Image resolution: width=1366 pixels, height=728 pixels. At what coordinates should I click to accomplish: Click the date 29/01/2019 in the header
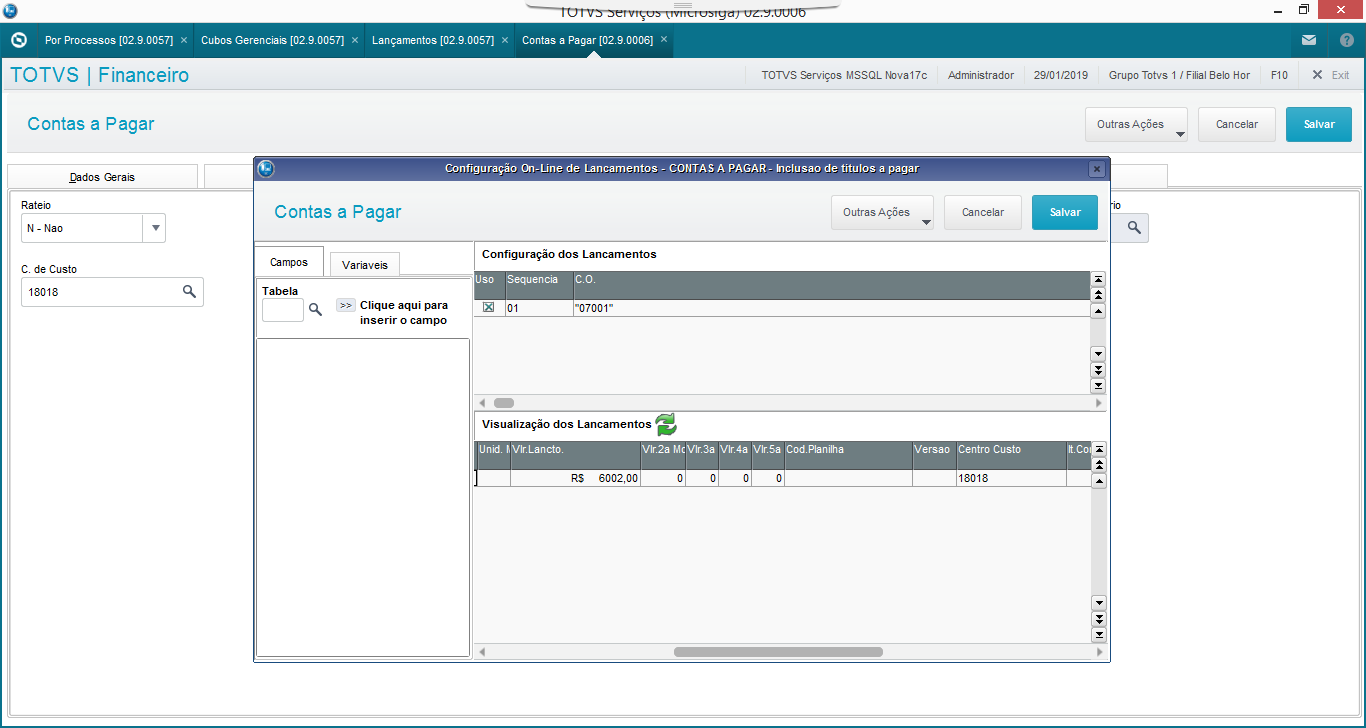[x=1060, y=75]
